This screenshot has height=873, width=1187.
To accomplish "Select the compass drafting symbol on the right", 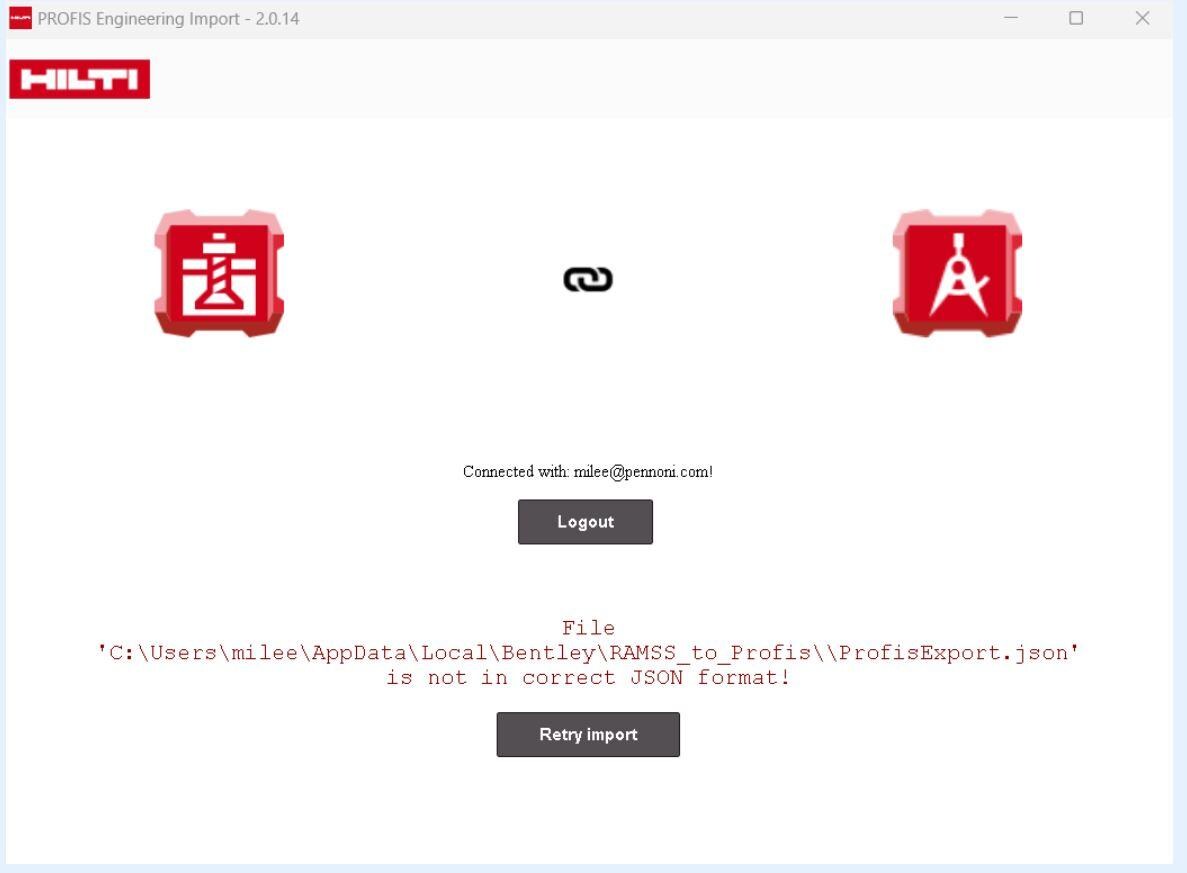I will coord(957,274).
